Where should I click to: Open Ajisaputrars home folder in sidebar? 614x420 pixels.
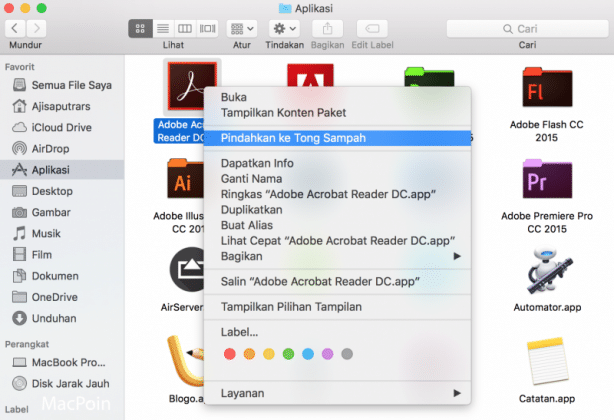pyautogui.click(x=62, y=106)
